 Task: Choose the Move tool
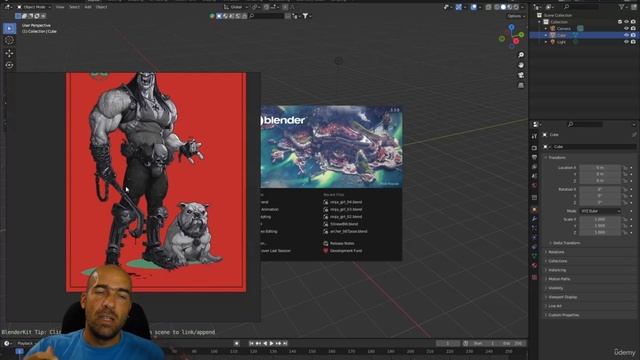[9, 53]
